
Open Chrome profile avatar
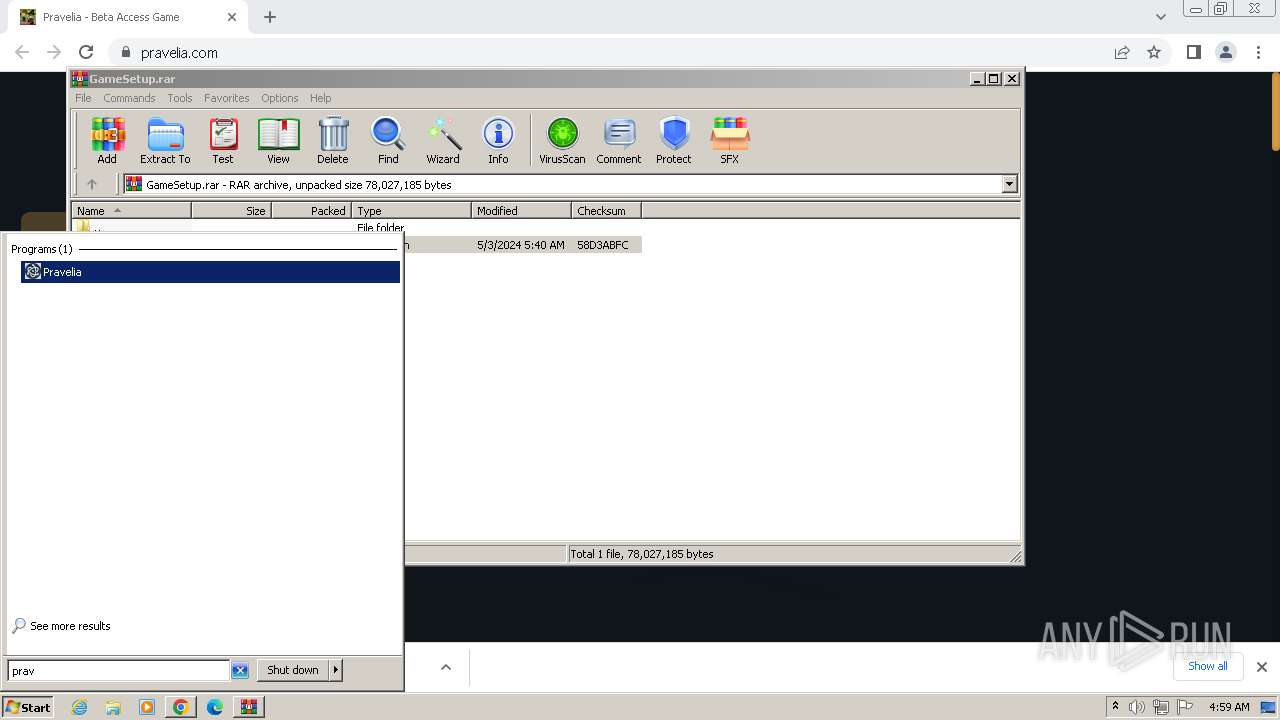[1225, 52]
